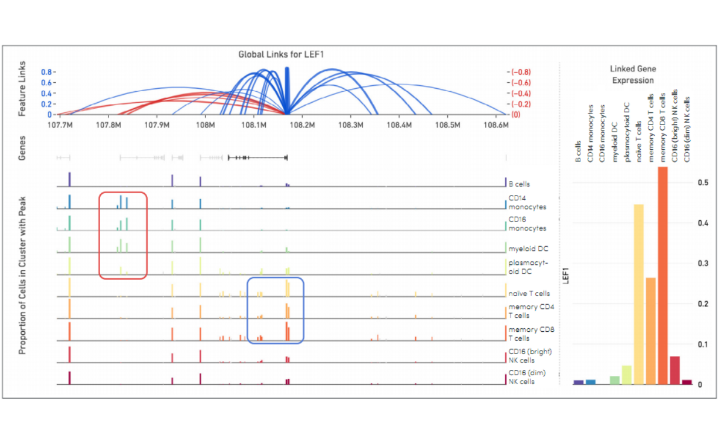Click the thick blue link peak near 108.2M
Viewport: 720px width, 445px height.
[286, 92]
